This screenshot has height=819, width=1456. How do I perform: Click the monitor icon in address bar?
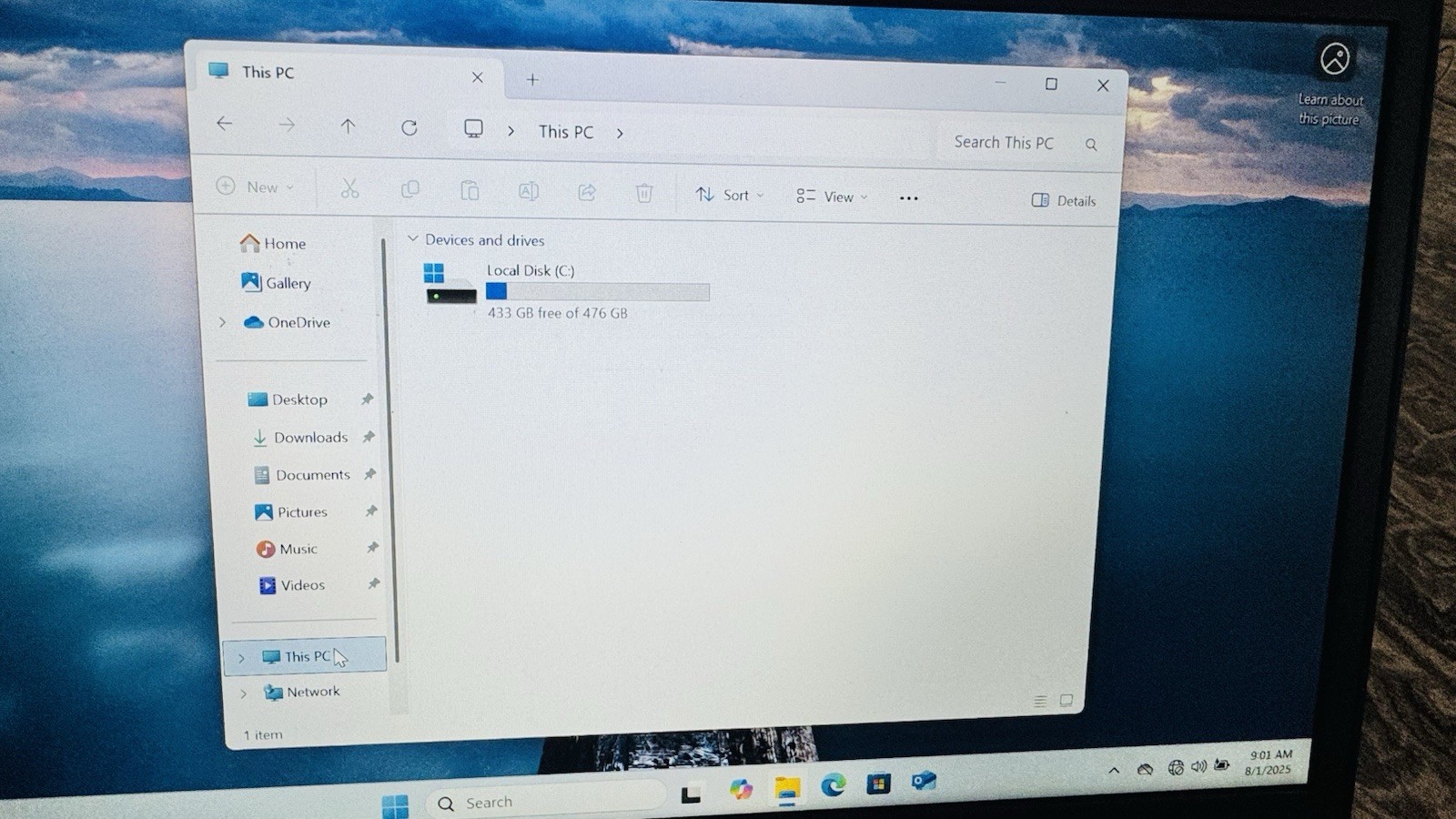tap(473, 129)
